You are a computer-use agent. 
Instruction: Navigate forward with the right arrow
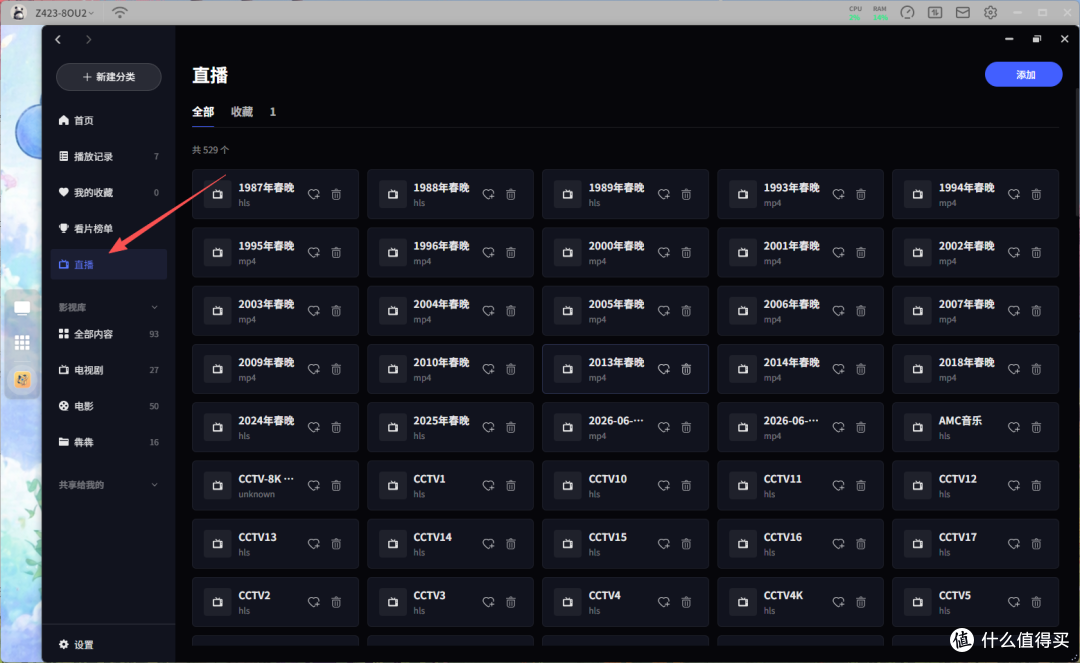pos(88,40)
